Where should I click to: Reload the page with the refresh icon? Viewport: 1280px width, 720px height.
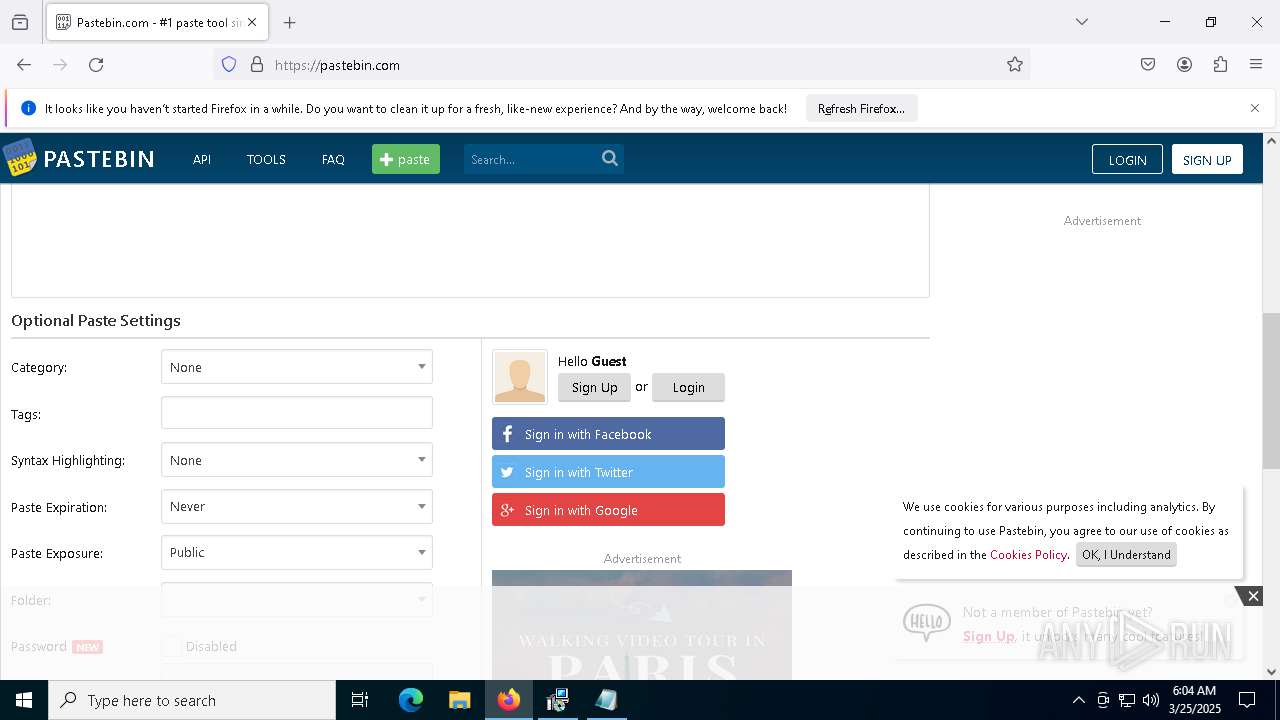click(96, 65)
